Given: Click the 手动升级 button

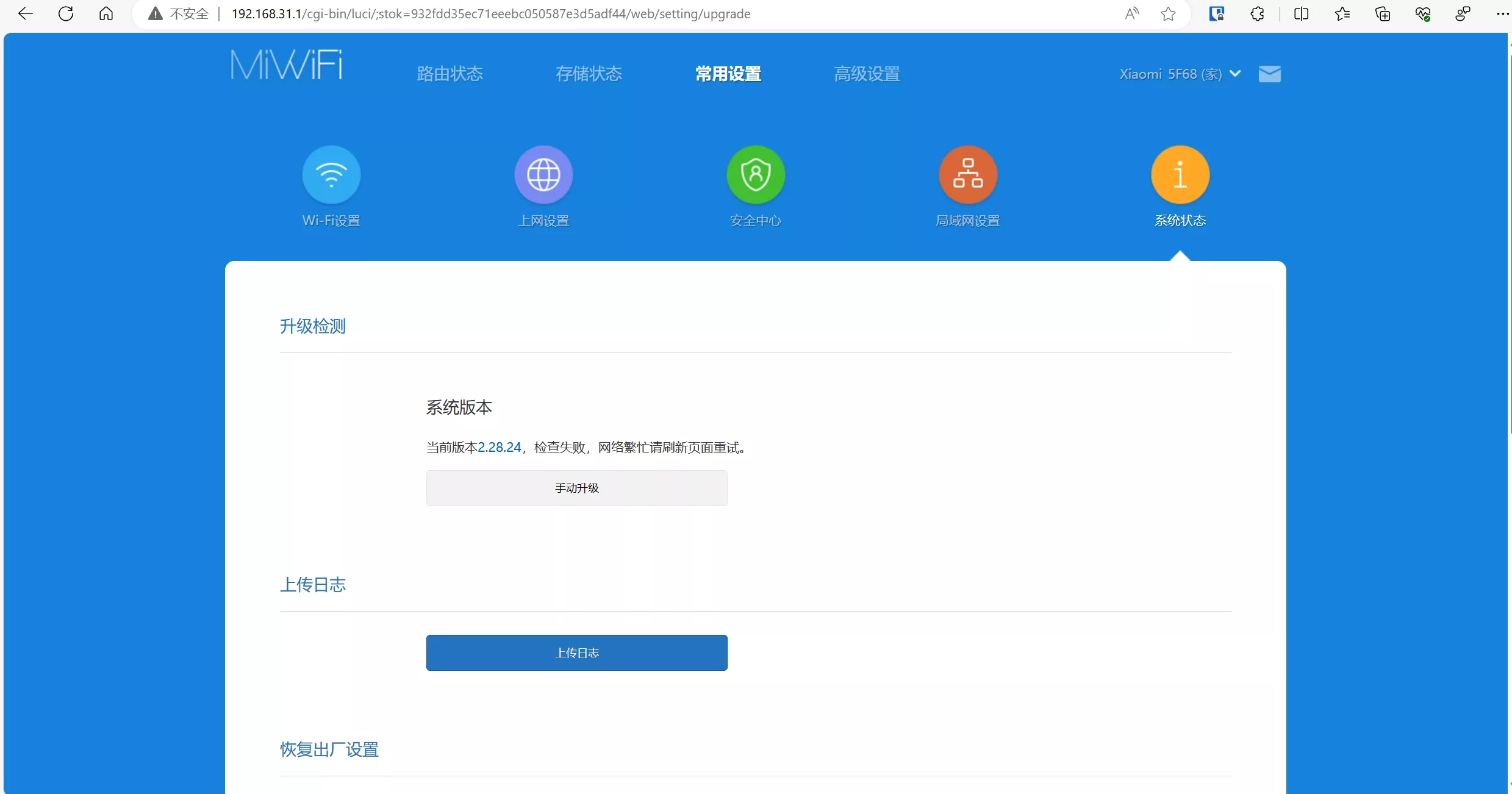Looking at the screenshot, I should pyautogui.click(x=576, y=488).
